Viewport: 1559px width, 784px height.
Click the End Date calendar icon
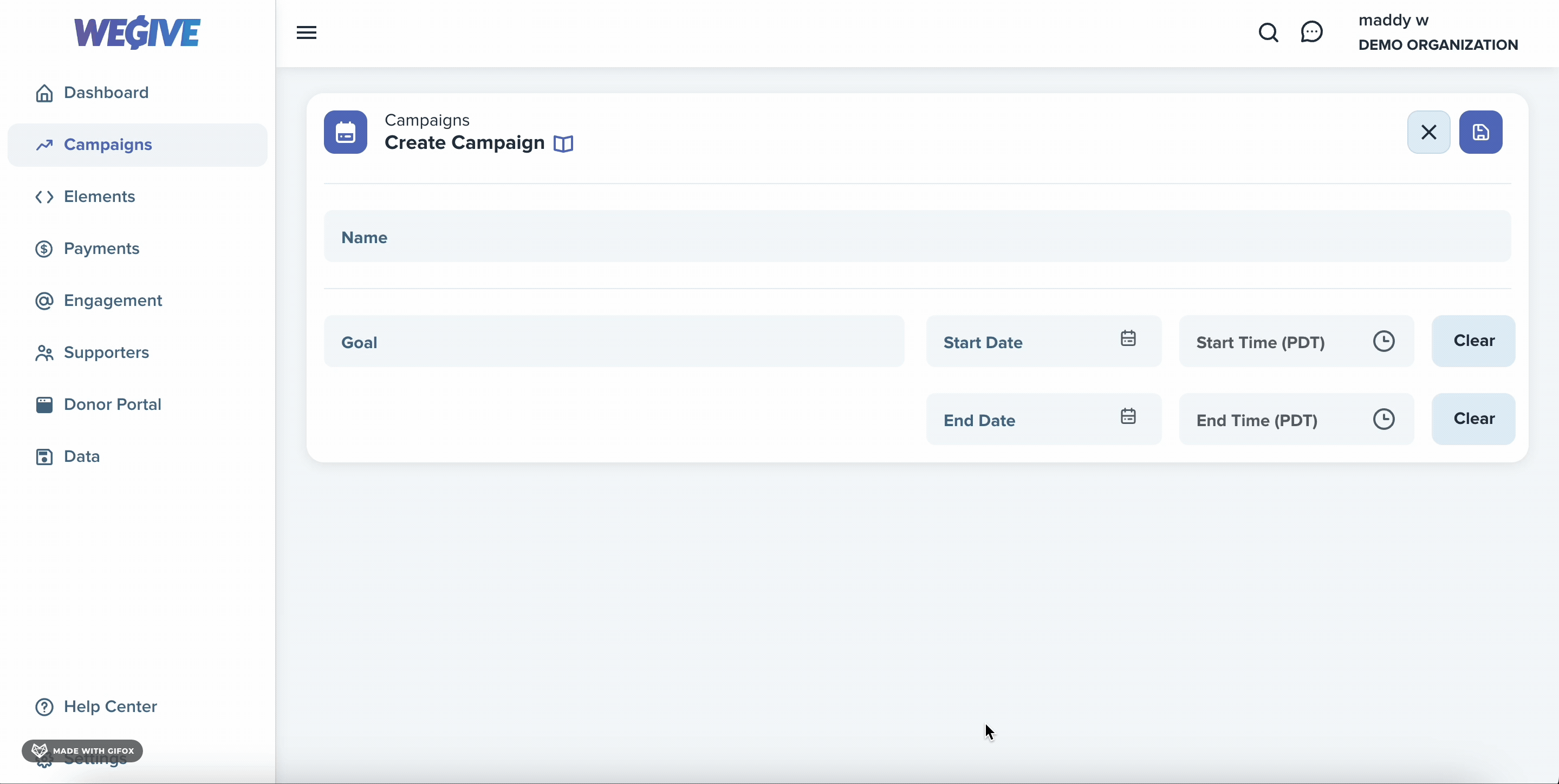[x=1128, y=417]
